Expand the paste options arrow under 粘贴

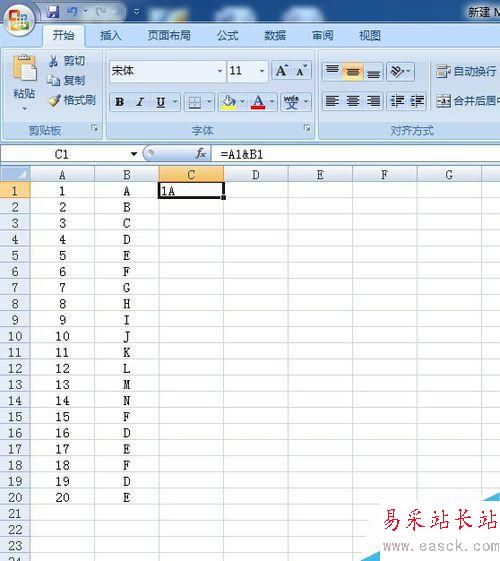click(x=24, y=108)
